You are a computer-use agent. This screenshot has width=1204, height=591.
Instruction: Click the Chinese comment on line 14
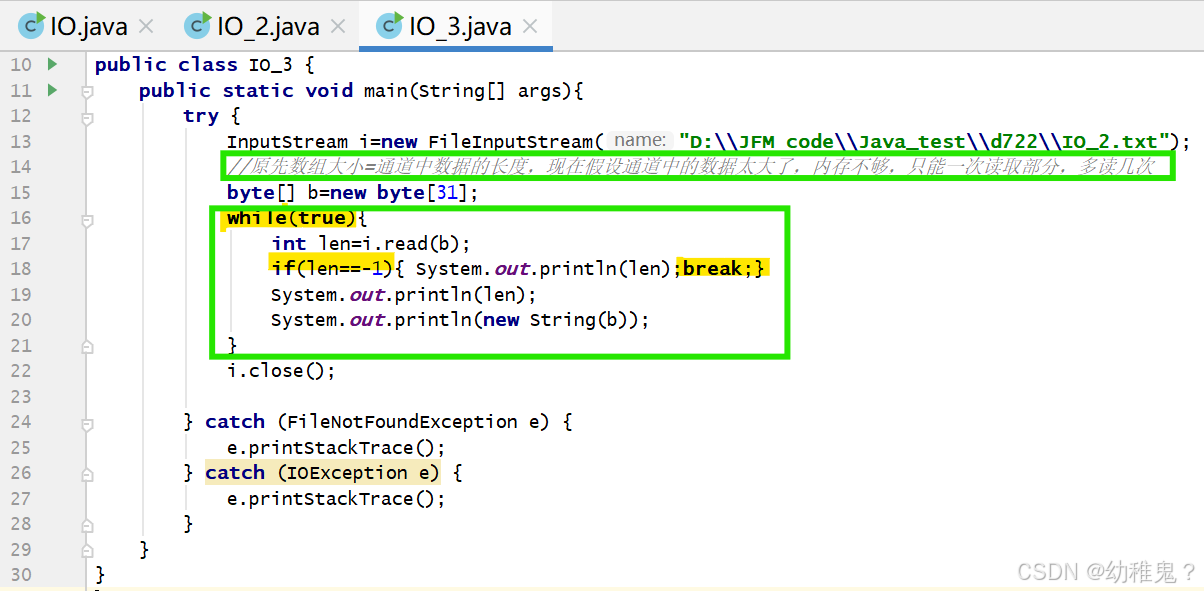click(691, 167)
